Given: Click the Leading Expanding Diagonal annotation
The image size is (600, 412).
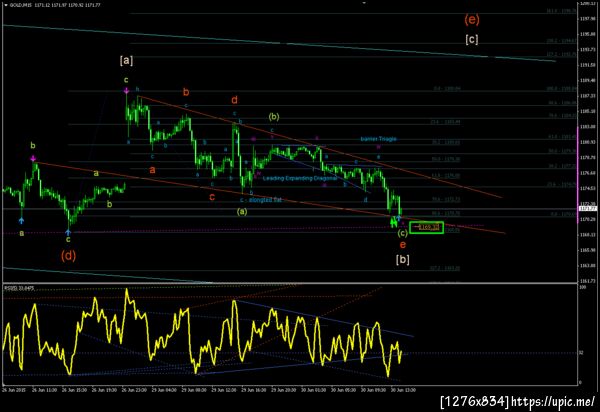Looking at the screenshot, I should tap(300, 178).
